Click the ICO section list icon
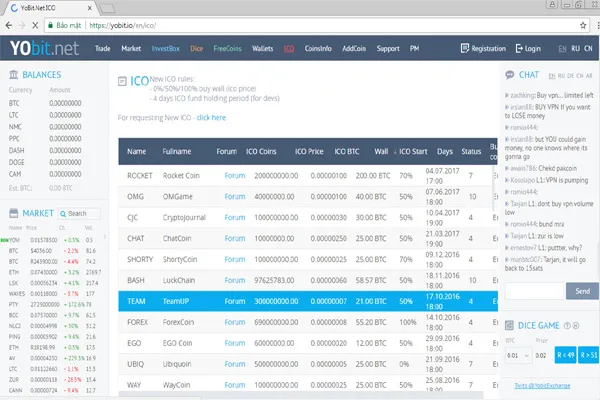 click(122, 81)
